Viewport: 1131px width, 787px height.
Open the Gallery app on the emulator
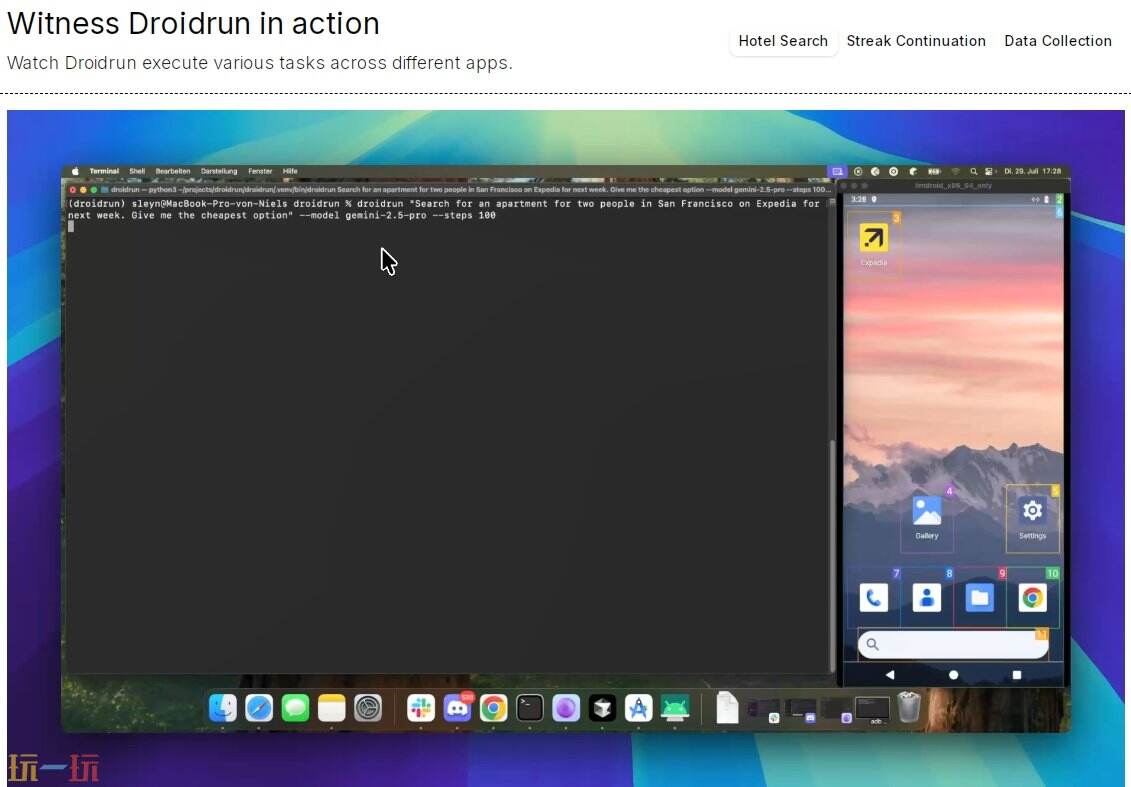(x=927, y=511)
